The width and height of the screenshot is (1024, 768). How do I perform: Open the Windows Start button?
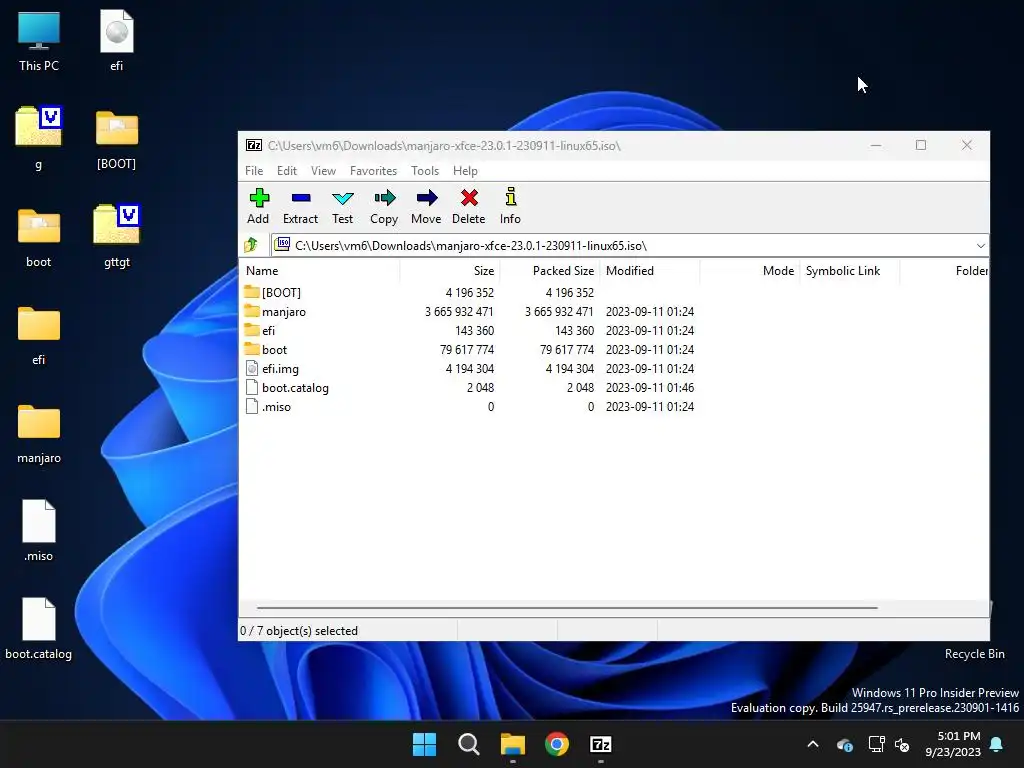pyautogui.click(x=424, y=744)
